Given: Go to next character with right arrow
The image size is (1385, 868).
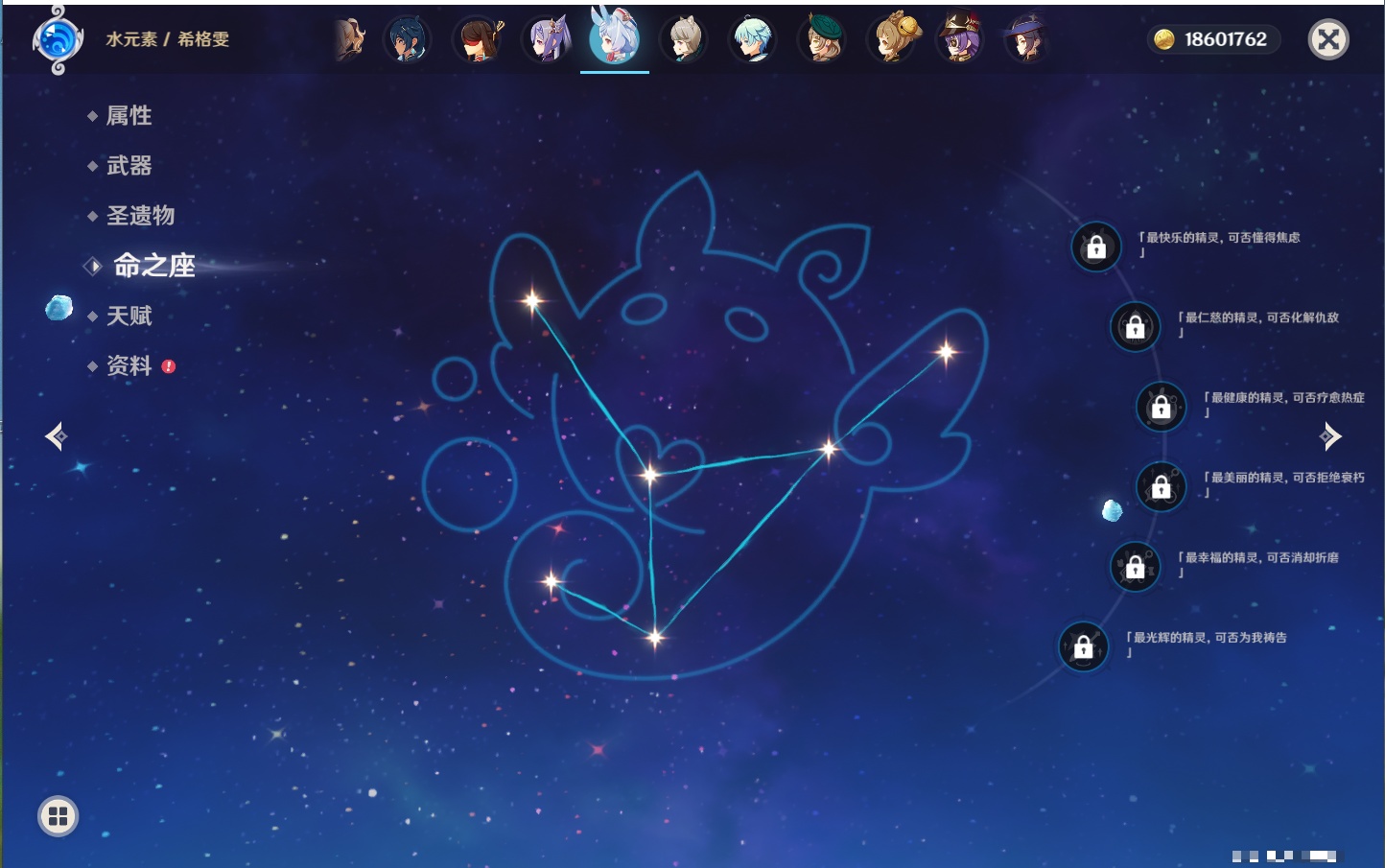Looking at the screenshot, I should click(x=1330, y=436).
